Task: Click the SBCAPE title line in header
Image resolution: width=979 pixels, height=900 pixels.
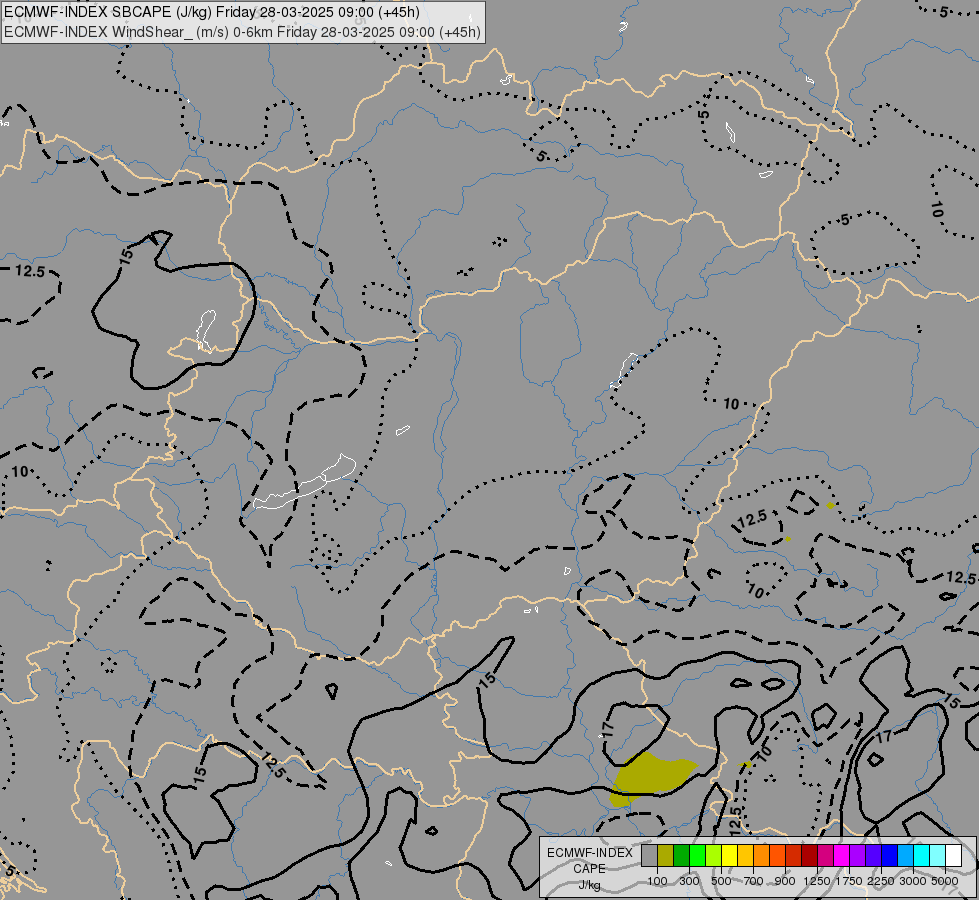Action: coord(212,12)
